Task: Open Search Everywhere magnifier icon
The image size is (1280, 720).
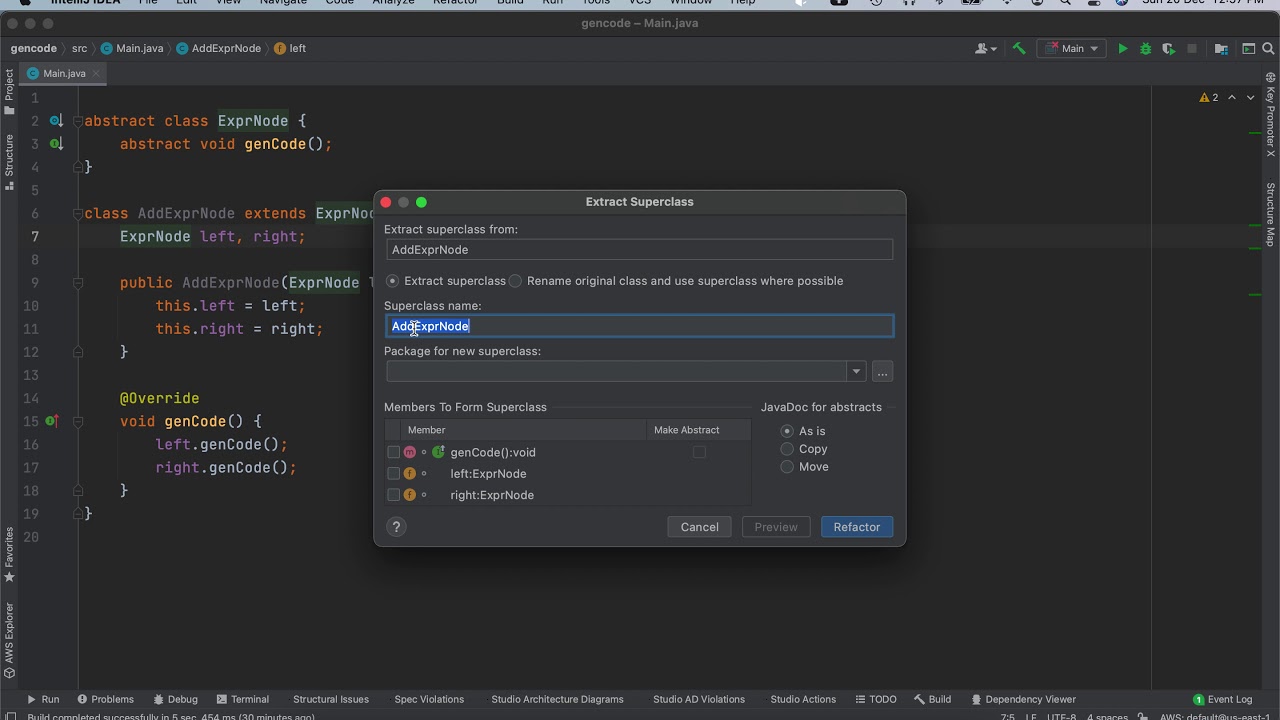Action: (1270, 48)
